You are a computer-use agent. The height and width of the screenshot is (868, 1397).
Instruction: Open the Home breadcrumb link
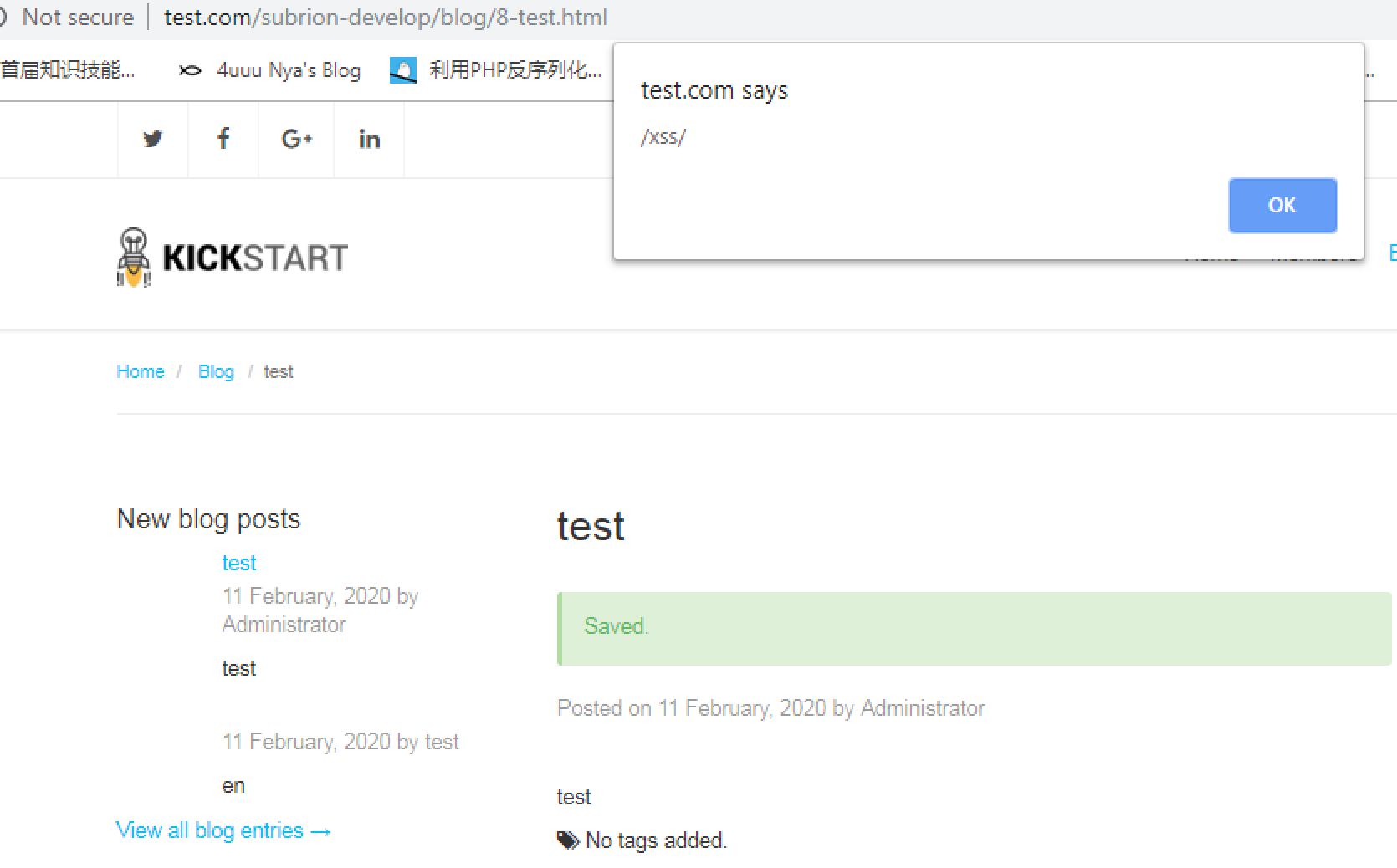pyautogui.click(x=140, y=371)
